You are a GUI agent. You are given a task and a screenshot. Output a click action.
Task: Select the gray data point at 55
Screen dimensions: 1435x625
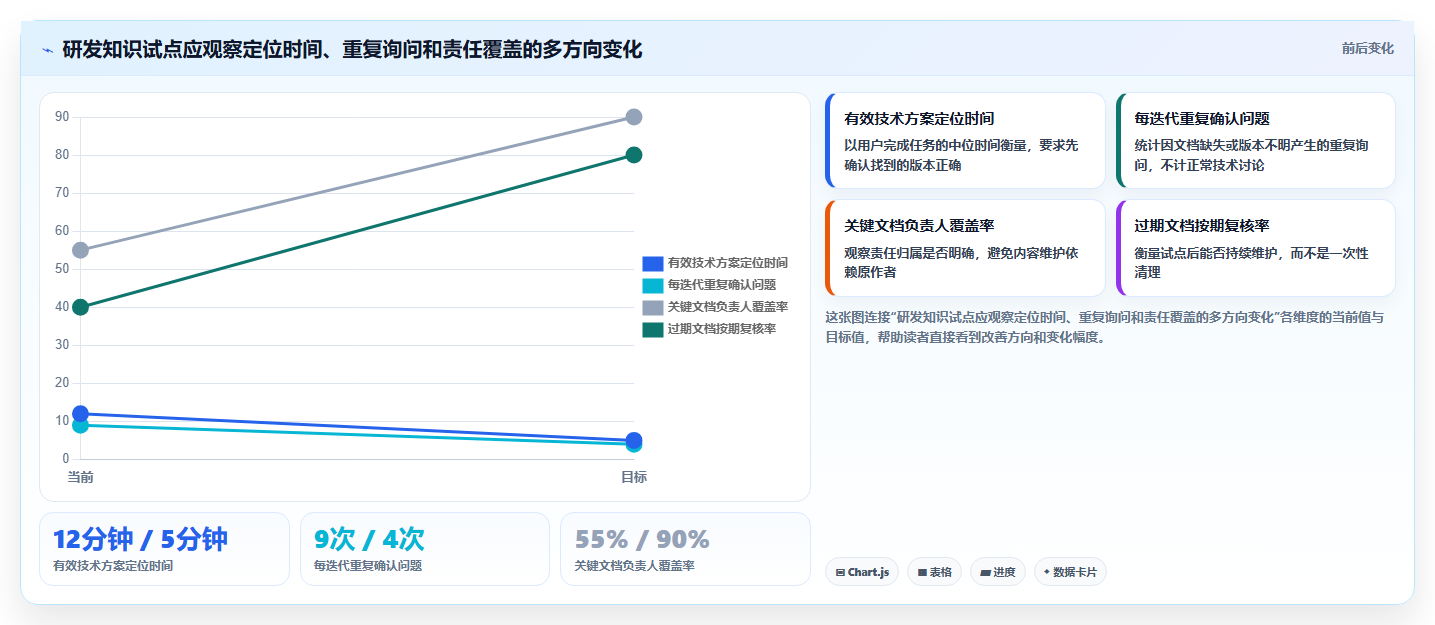(81, 250)
